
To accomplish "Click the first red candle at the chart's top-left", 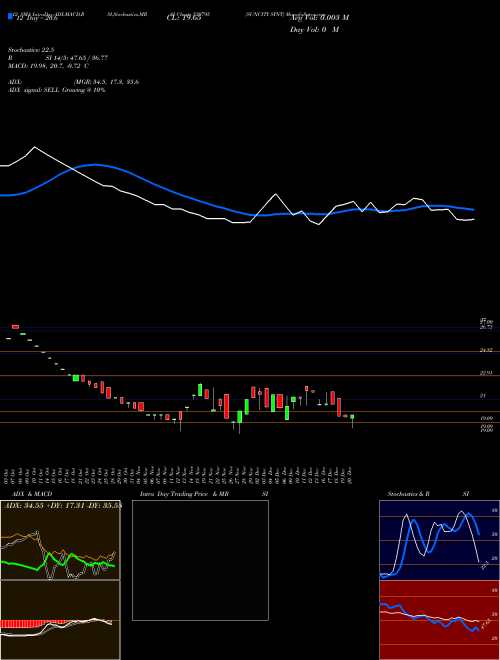I will point(16,327).
